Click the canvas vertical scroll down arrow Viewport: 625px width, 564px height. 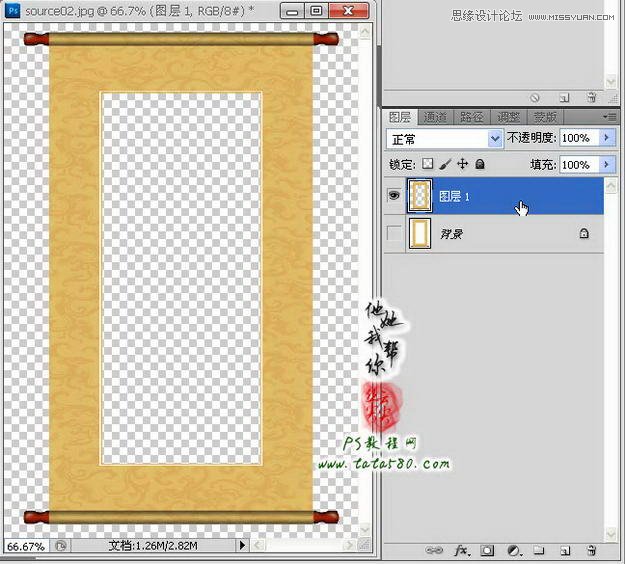tap(365, 529)
